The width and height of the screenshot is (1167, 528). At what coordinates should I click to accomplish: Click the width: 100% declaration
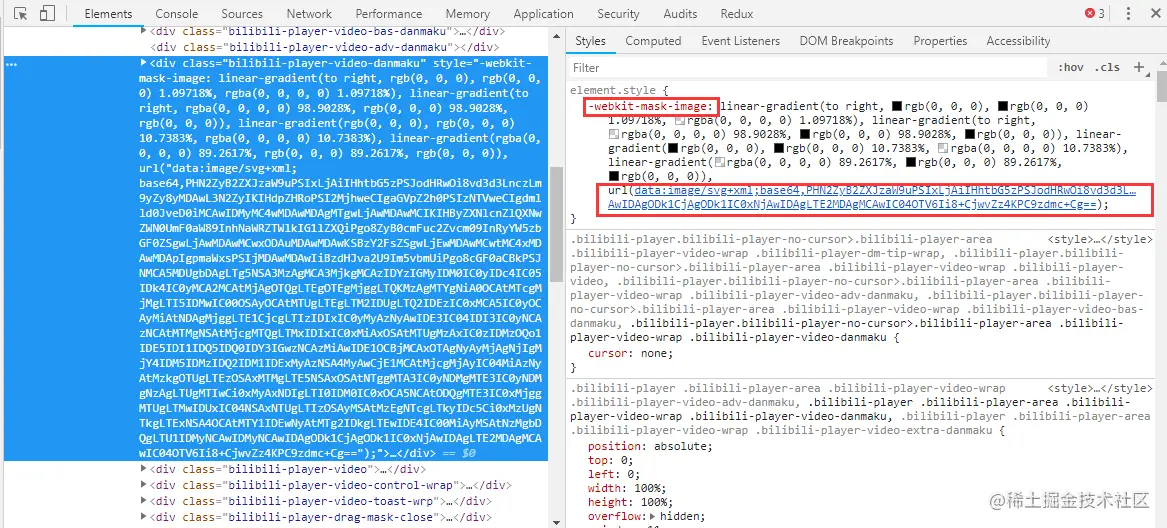tap(626, 488)
